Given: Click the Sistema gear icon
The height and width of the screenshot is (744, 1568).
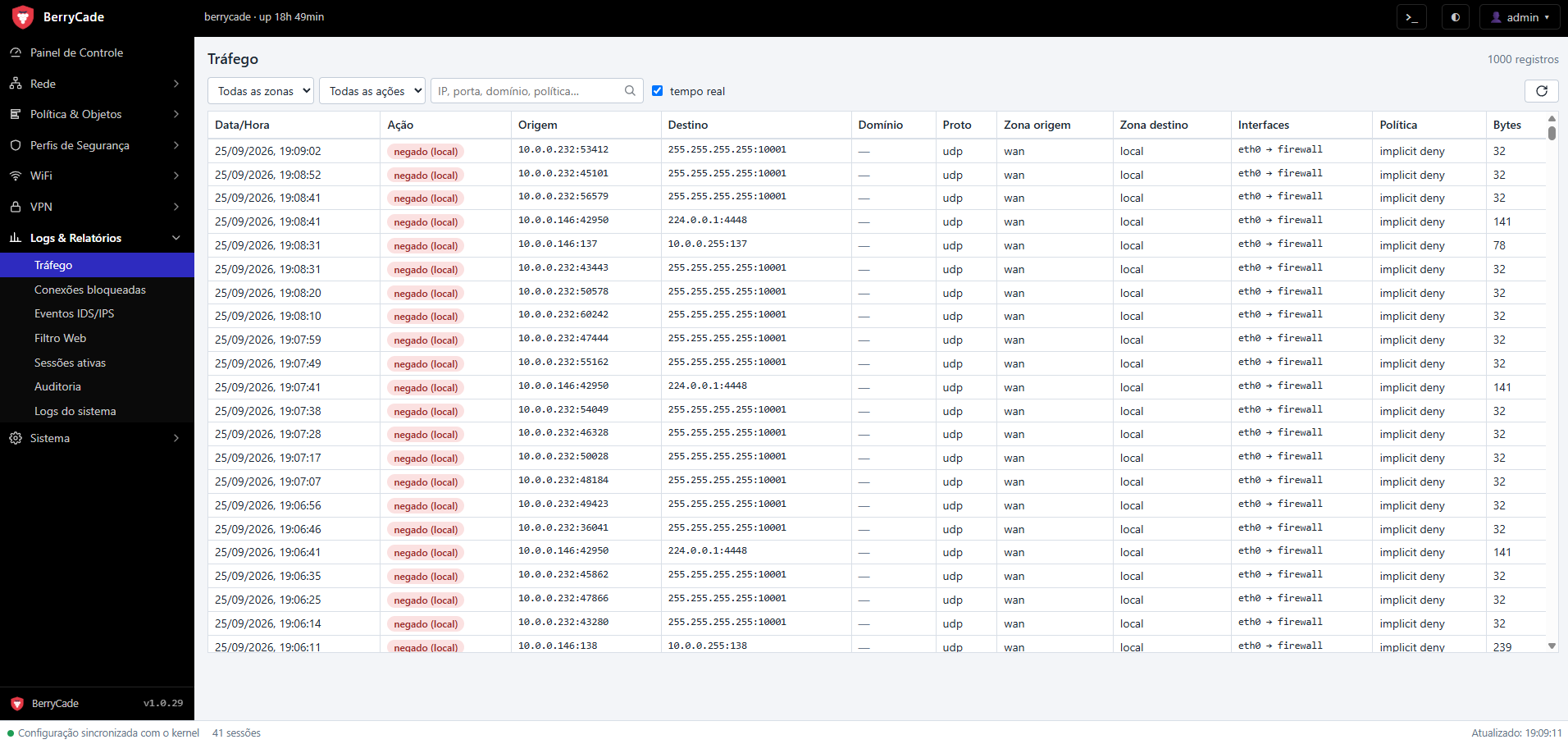Looking at the screenshot, I should pyautogui.click(x=16, y=438).
